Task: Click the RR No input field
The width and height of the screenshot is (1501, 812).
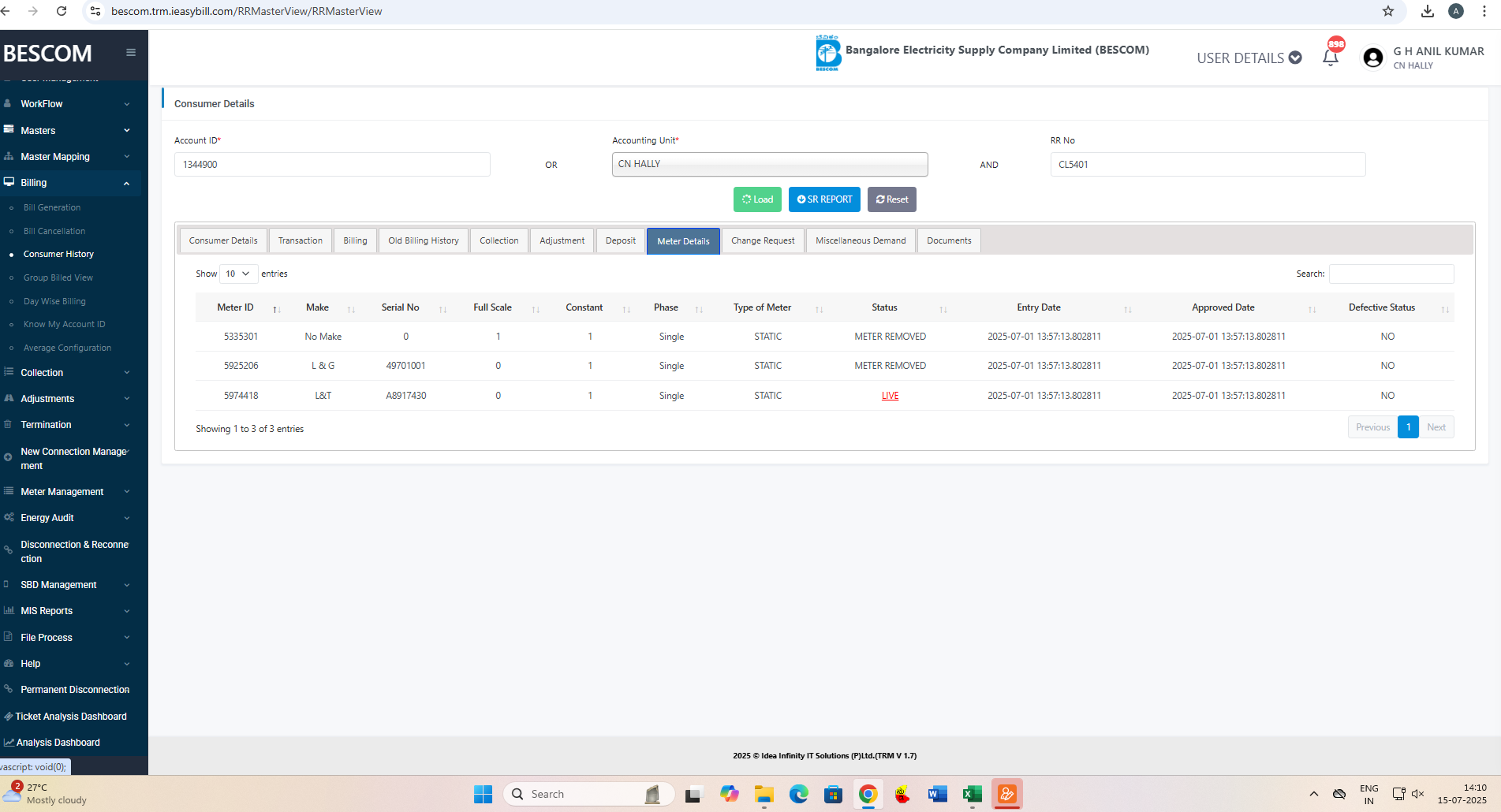Action: (1208, 164)
